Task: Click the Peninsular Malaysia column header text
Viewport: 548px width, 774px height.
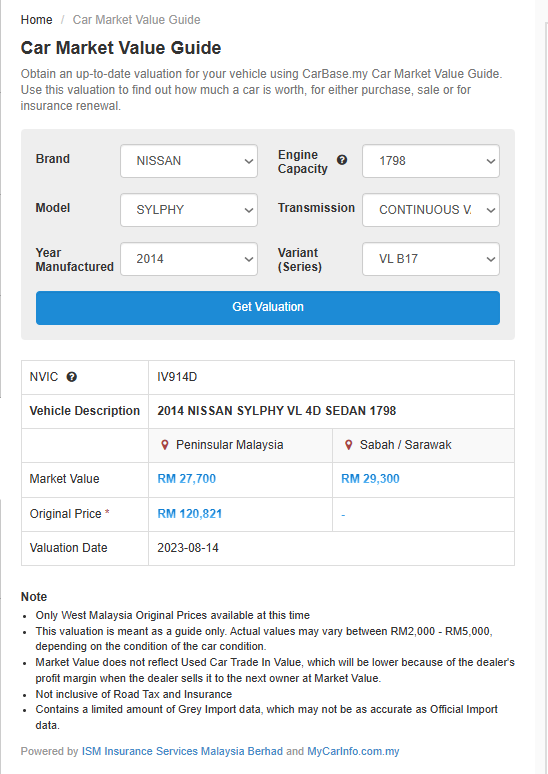Action: tap(230, 445)
